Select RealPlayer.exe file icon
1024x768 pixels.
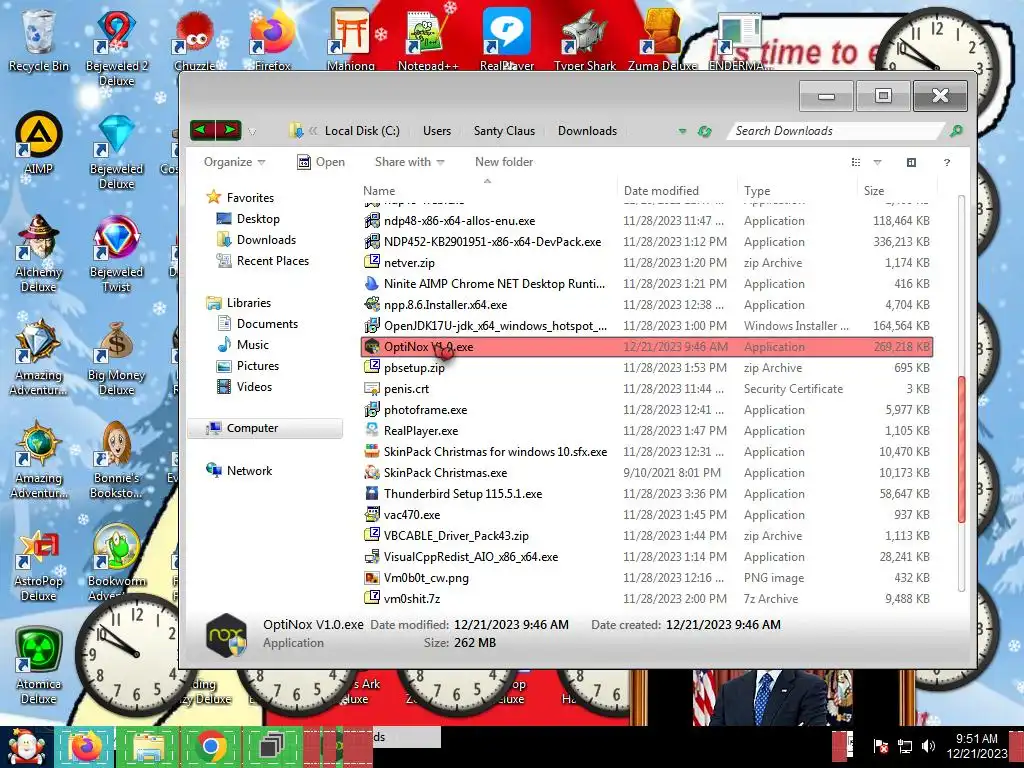pyautogui.click(x=372, y=430)
